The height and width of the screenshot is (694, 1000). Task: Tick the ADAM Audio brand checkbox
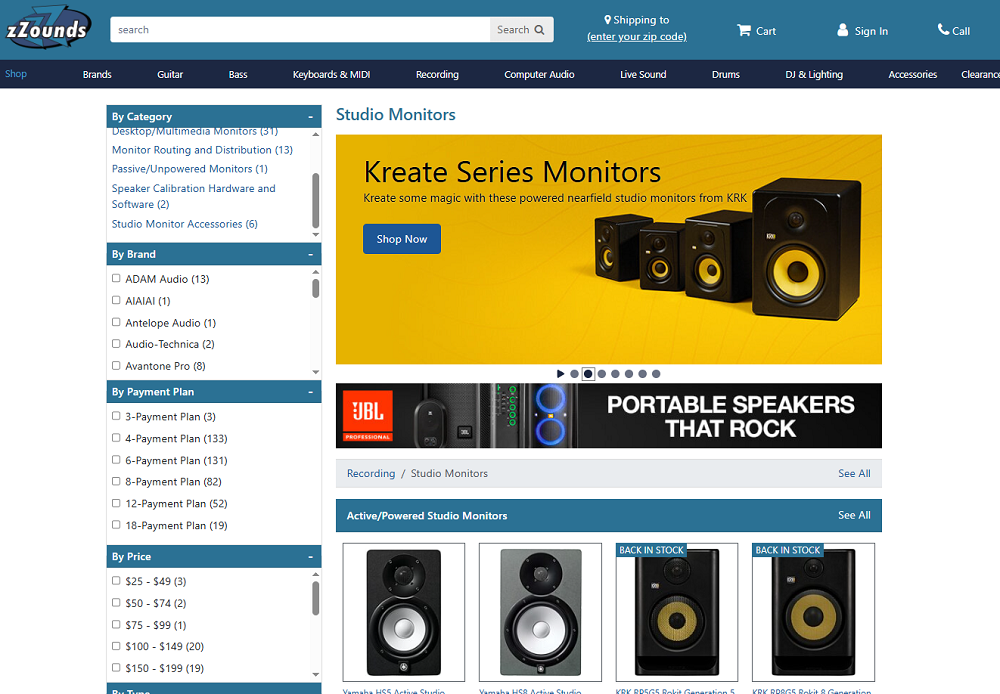pos(116,278)
